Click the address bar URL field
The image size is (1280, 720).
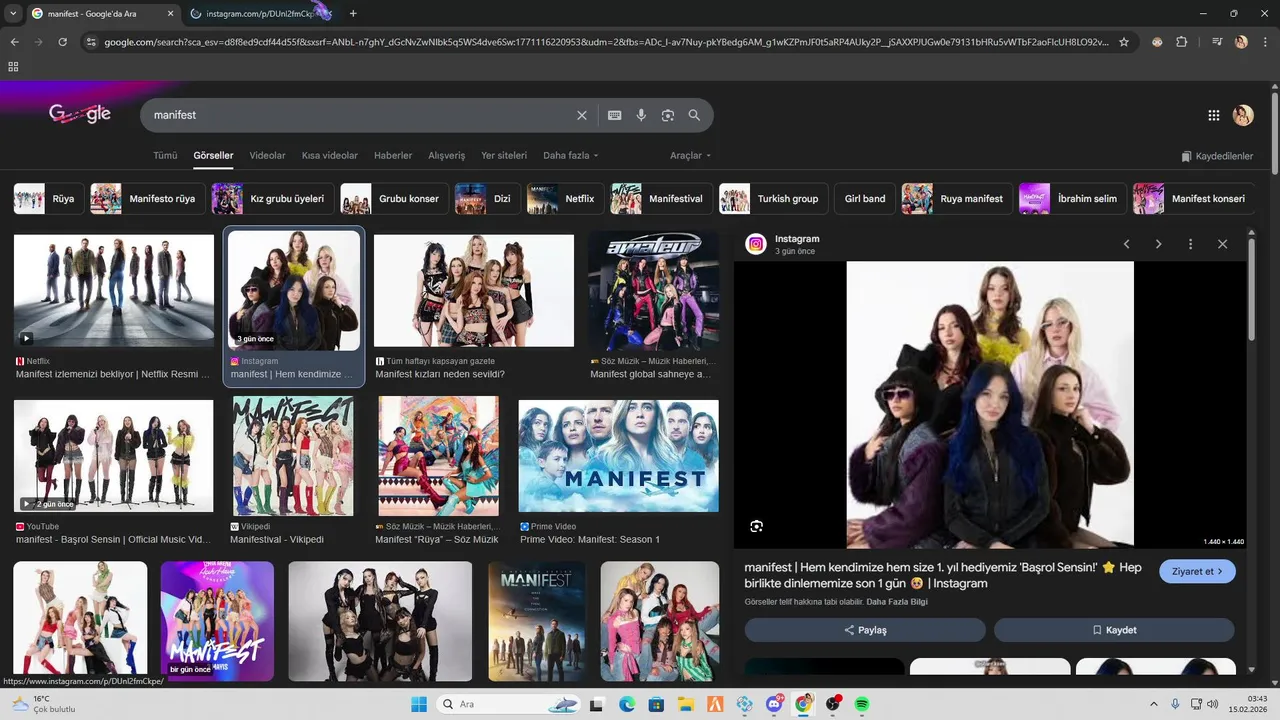pyautogui.click(x=605, y=42)
